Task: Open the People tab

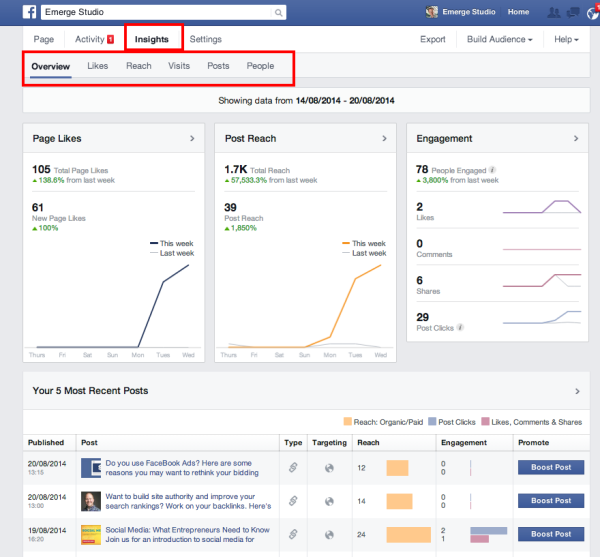Action: point(260,66)
